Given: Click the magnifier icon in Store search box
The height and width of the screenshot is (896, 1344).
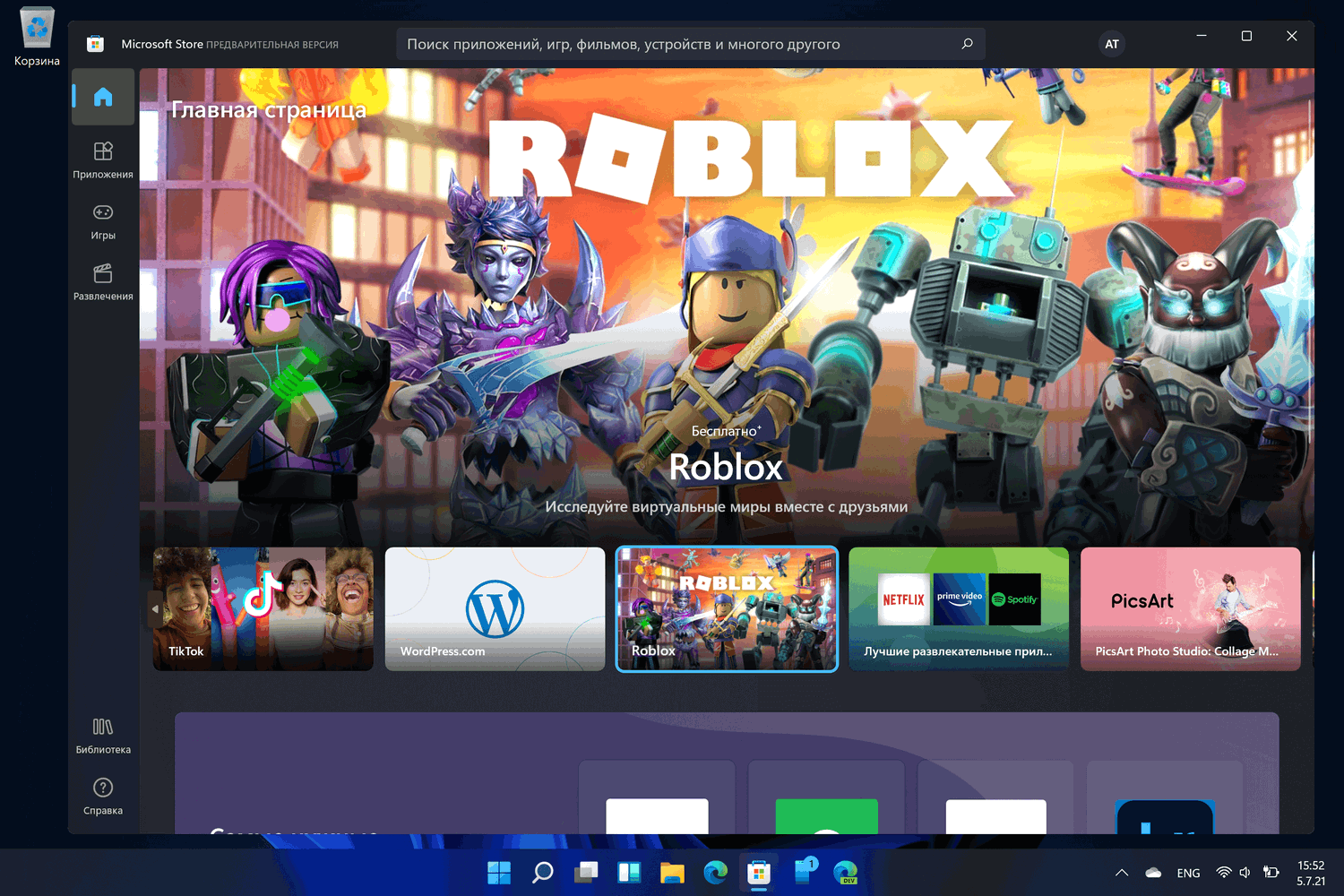Looking at the screenshot, I should coord(968,44).
